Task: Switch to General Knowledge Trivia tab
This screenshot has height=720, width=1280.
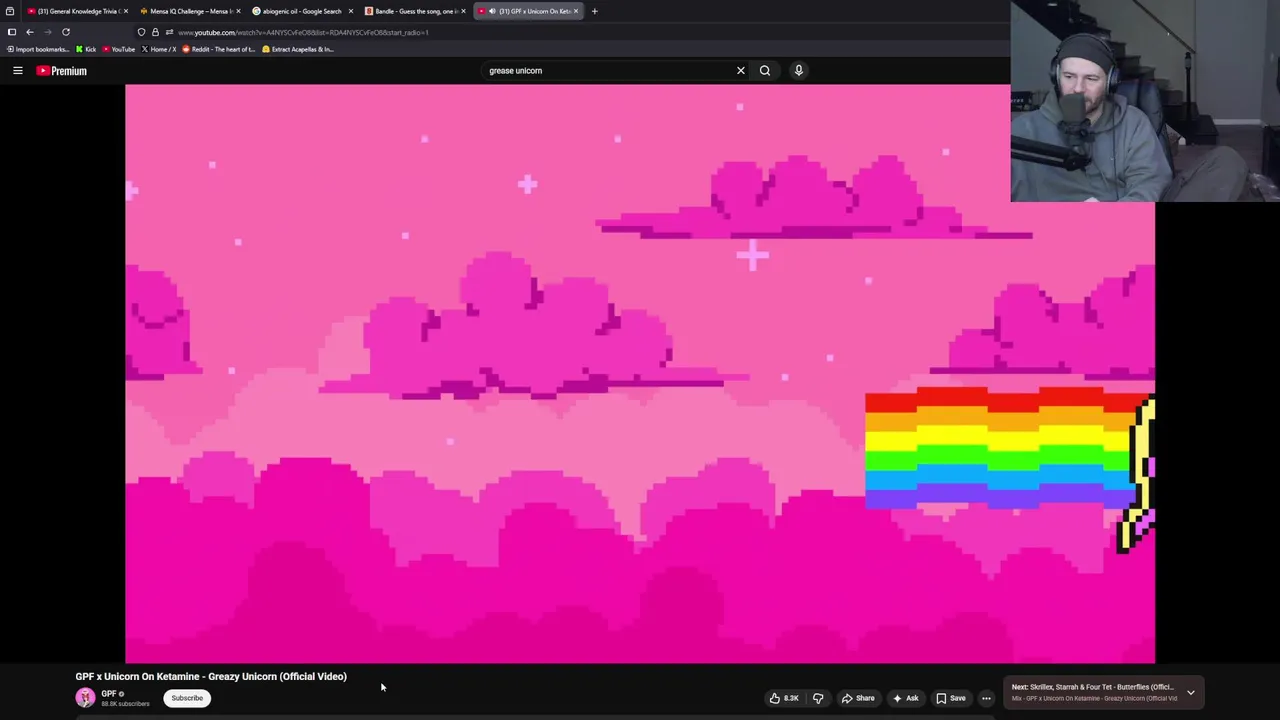Action: coord(76,11)
